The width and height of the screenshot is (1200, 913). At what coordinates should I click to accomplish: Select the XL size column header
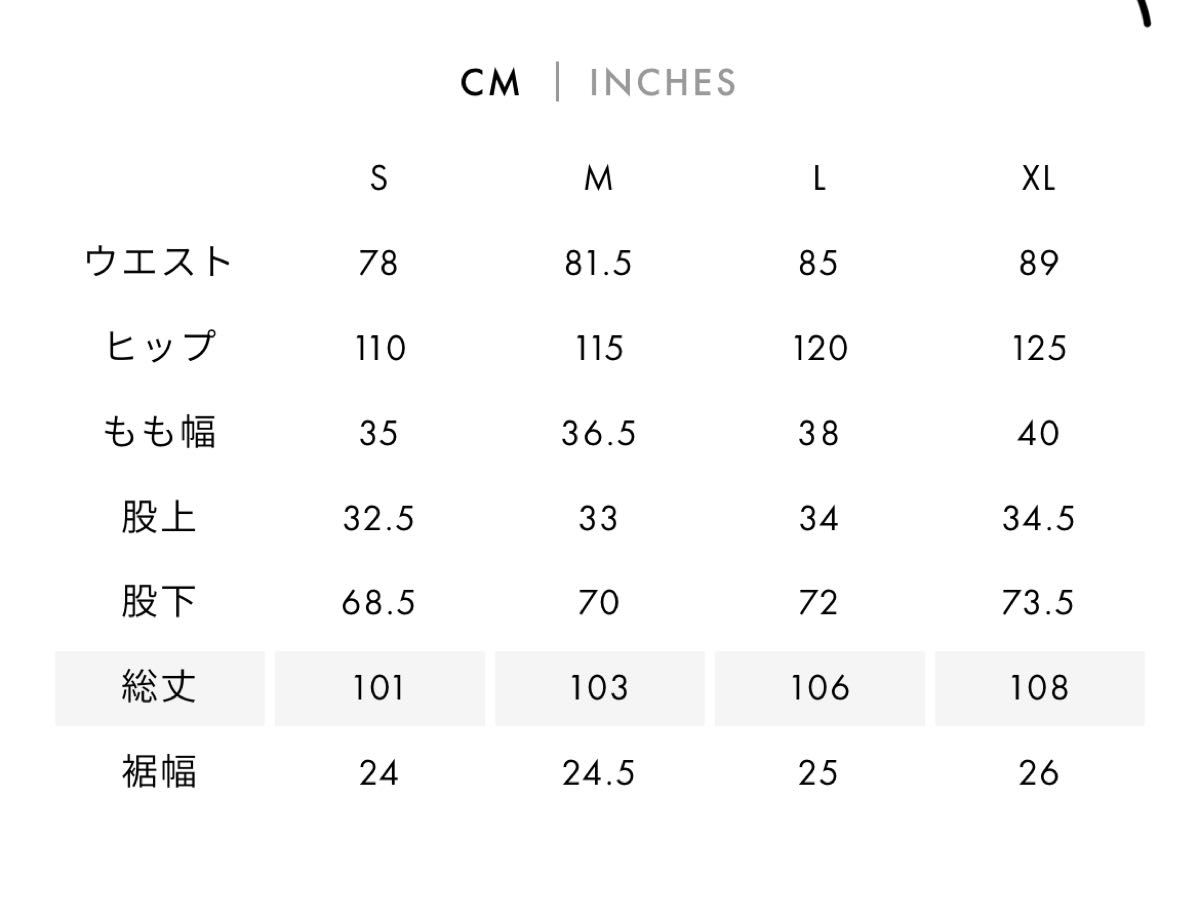pyautogui.click(x=1039, y=179)
